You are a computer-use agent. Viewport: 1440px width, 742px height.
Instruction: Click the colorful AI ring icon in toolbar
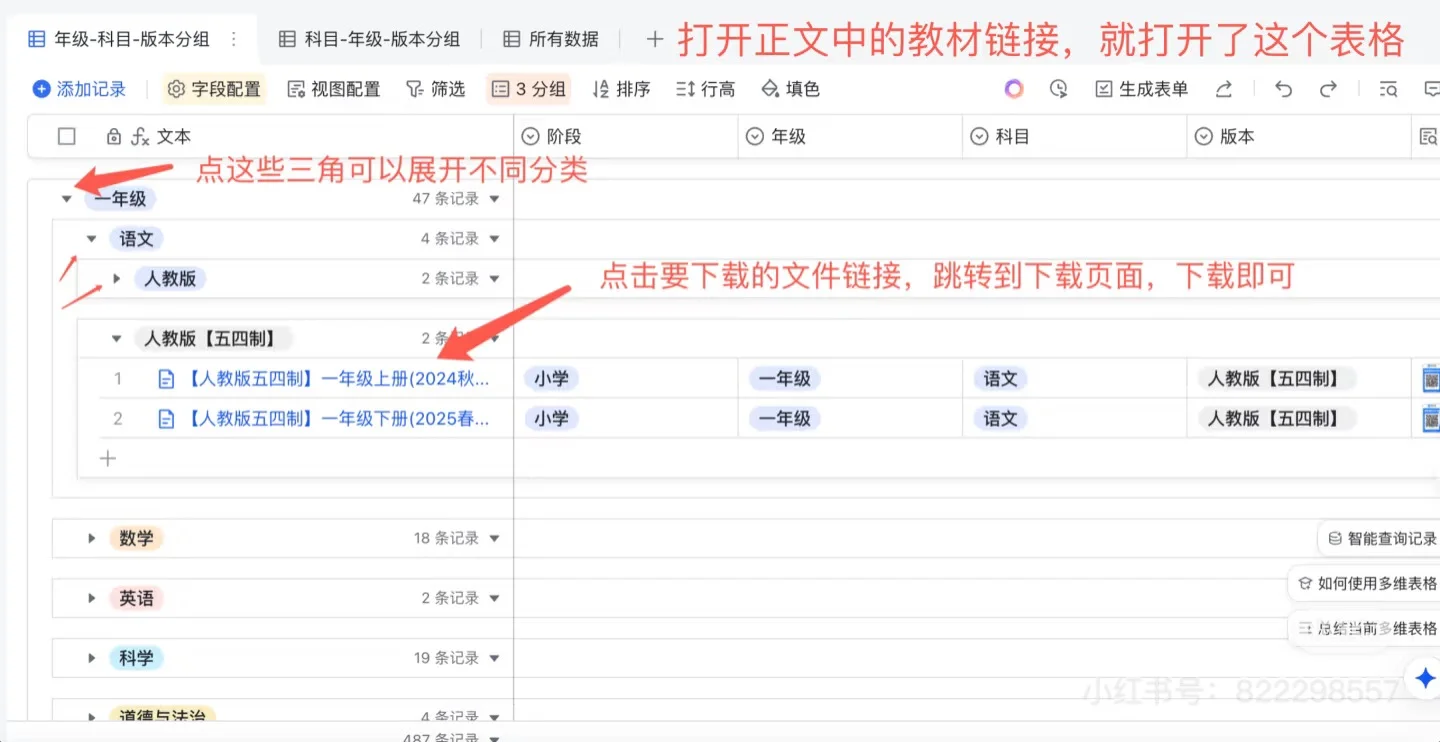[1014, 89]
